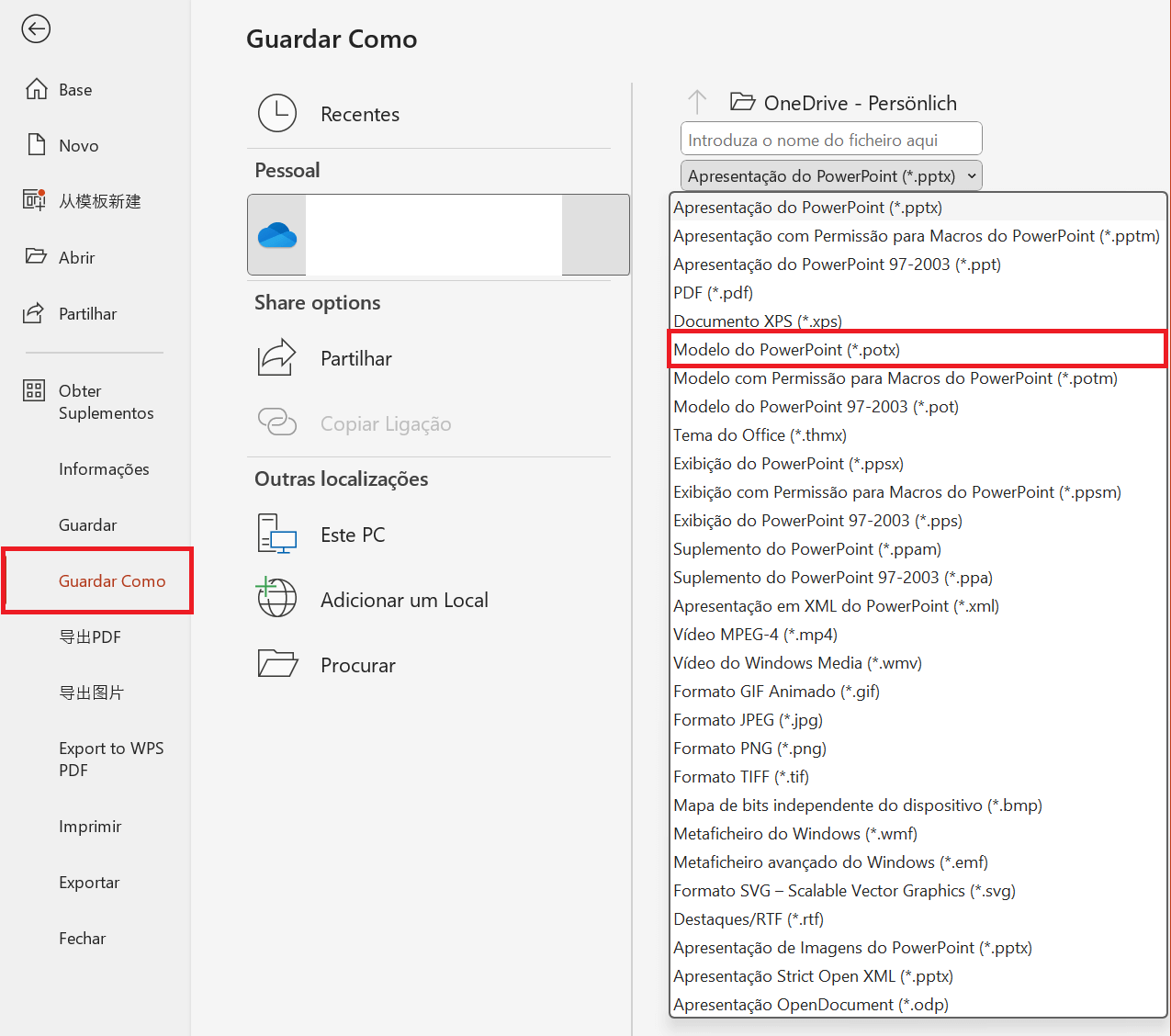Choose Apresentação em XML do PowerPoint (*.xml)
This screenshot has width=1171, height=1036.
[918, 606]
